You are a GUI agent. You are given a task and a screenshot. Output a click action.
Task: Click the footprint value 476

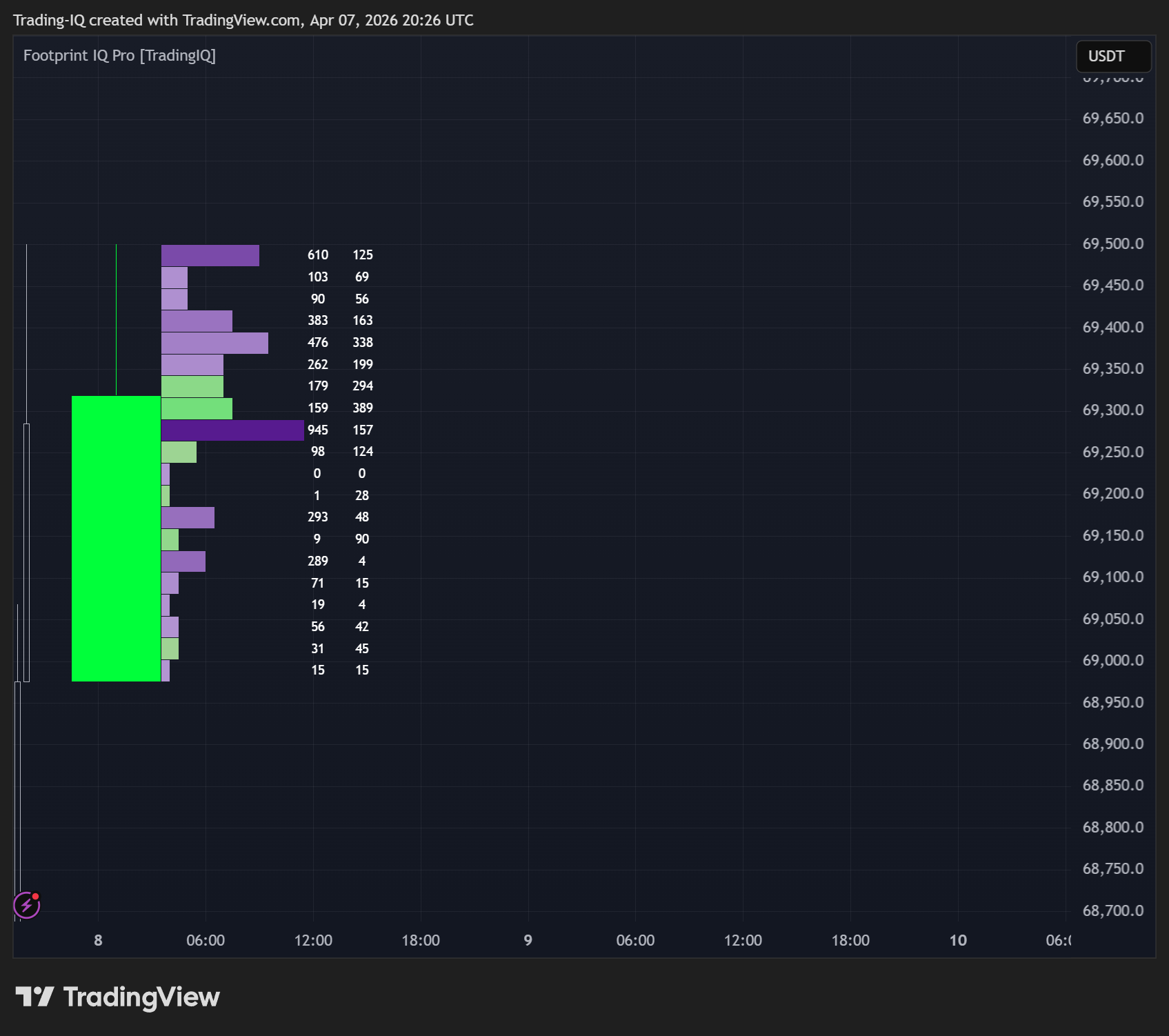coord(318,343)
